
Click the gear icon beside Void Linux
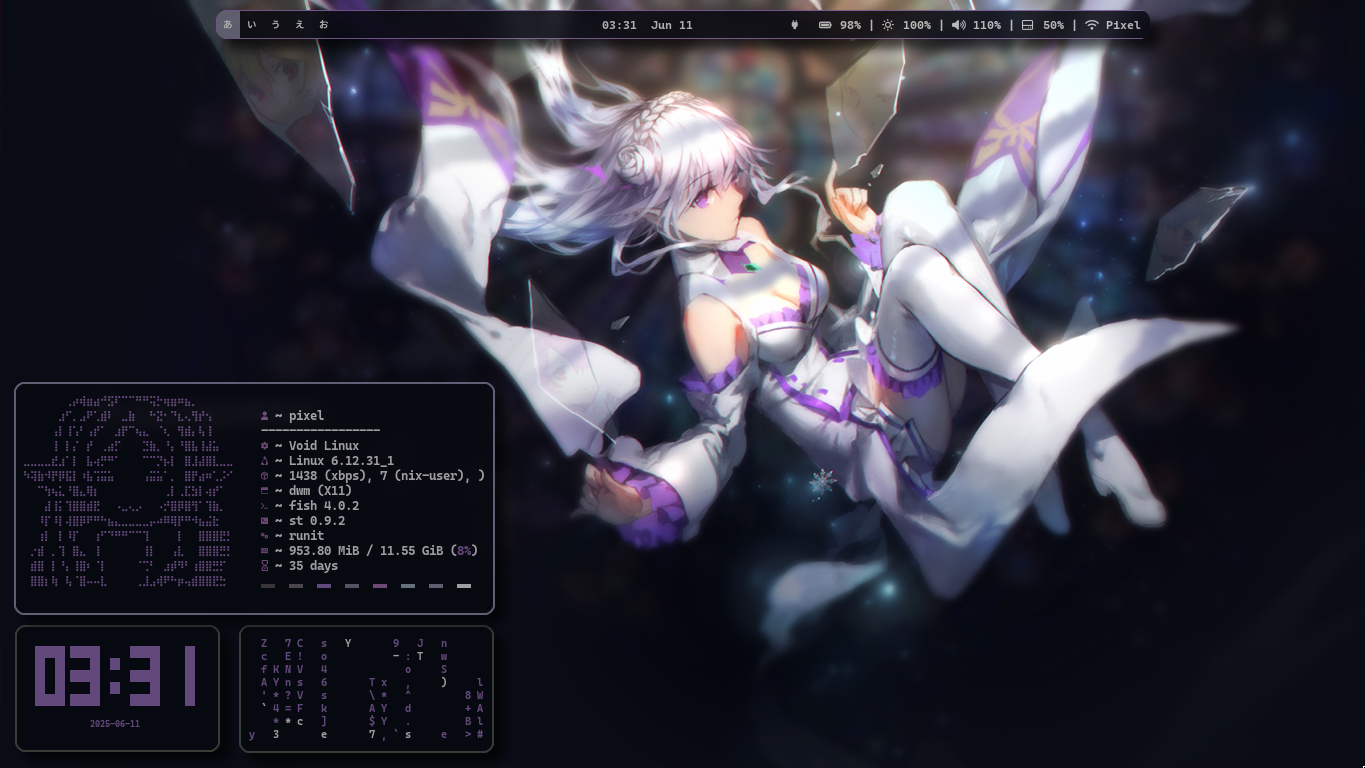click(264, 446)
